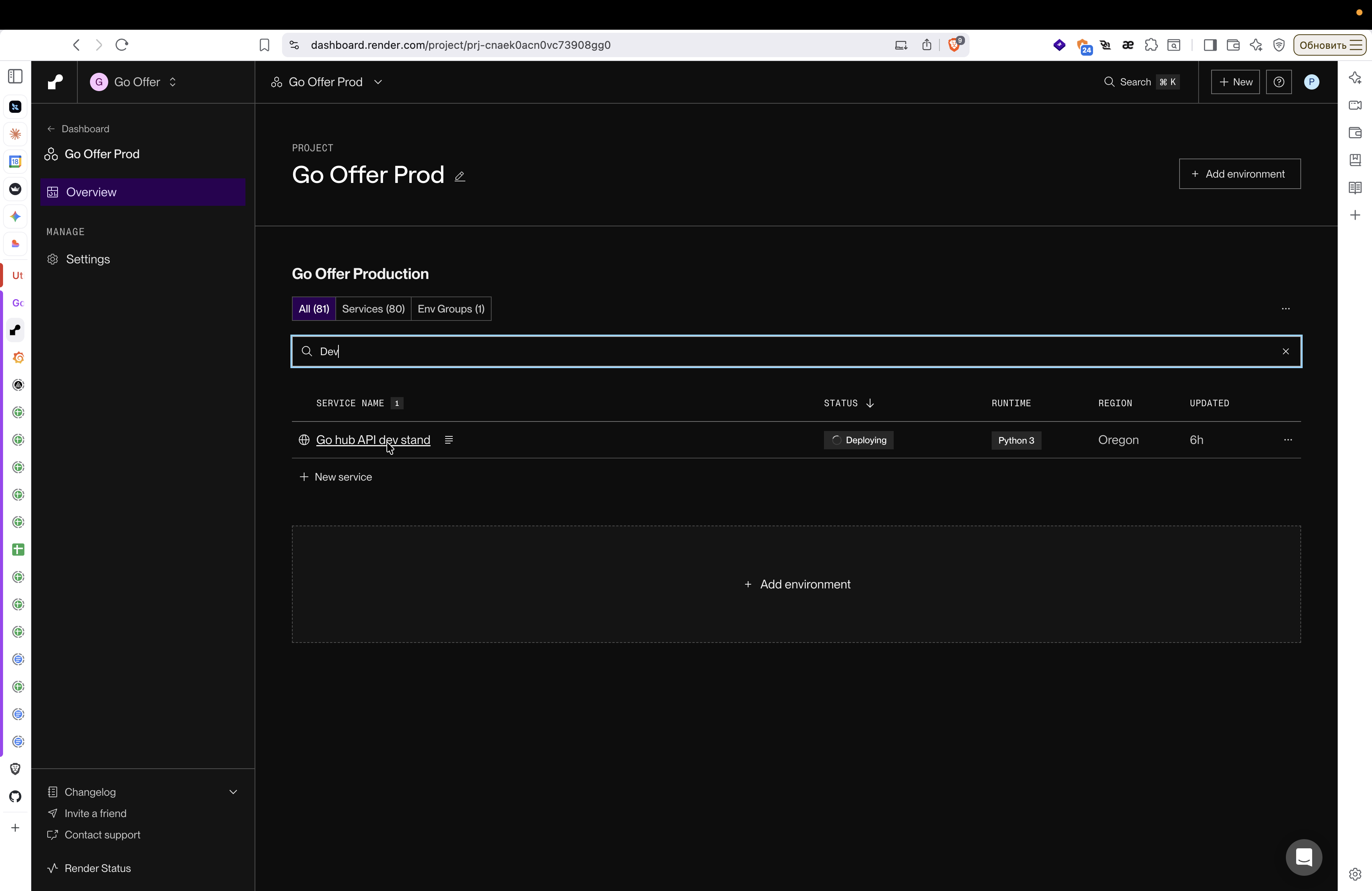Open the Go Offer workspace switcher
The image size is (1372, 891).
click(133, 82)
